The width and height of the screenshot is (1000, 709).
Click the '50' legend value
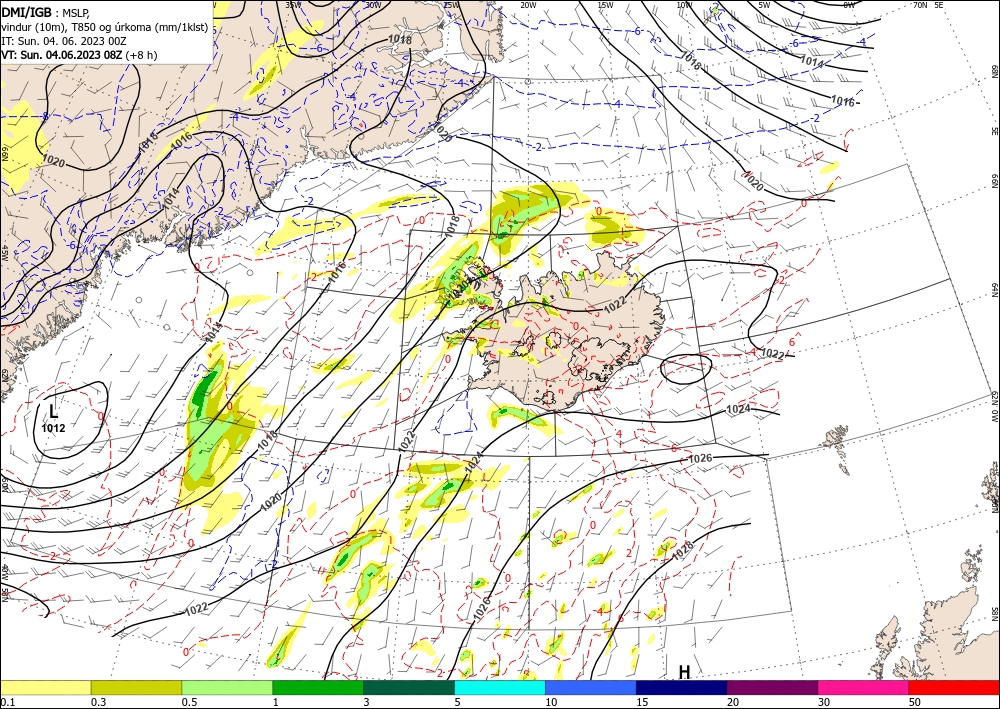(914, 702)
